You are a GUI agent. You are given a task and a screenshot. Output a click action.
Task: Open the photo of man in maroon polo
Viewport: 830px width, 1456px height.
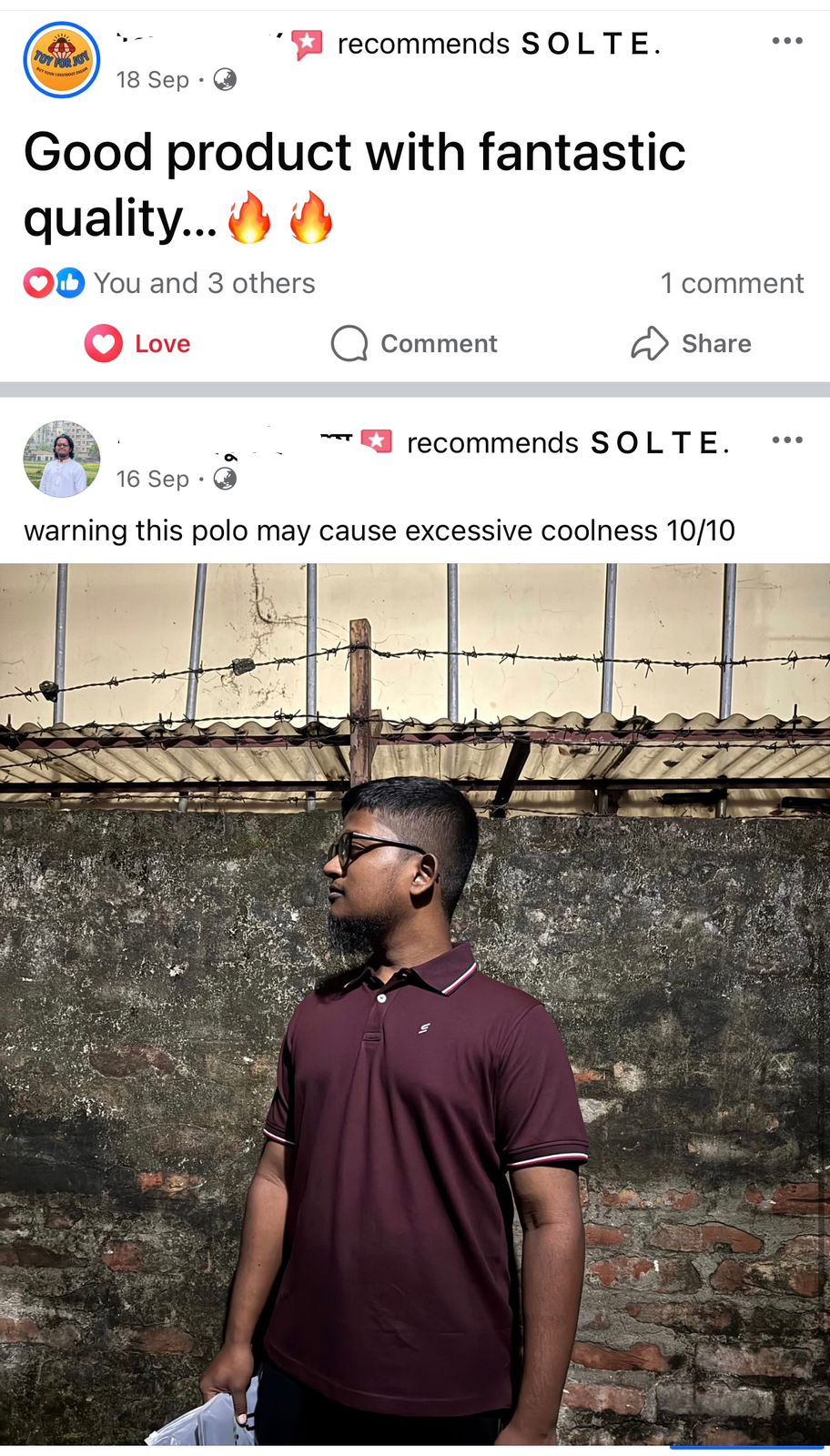(415, 1001)
